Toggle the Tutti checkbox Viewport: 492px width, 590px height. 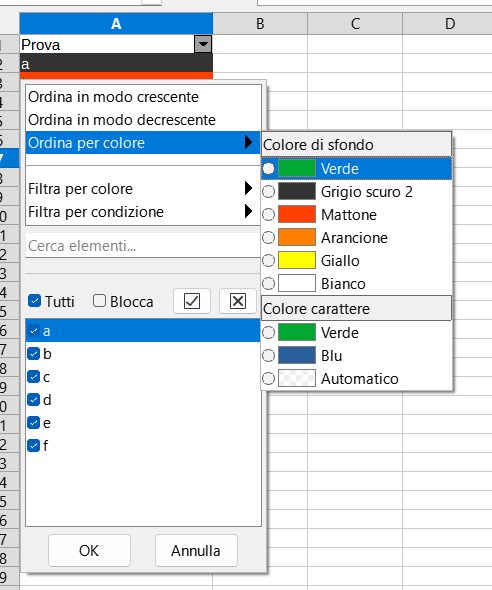coord(35,301)
